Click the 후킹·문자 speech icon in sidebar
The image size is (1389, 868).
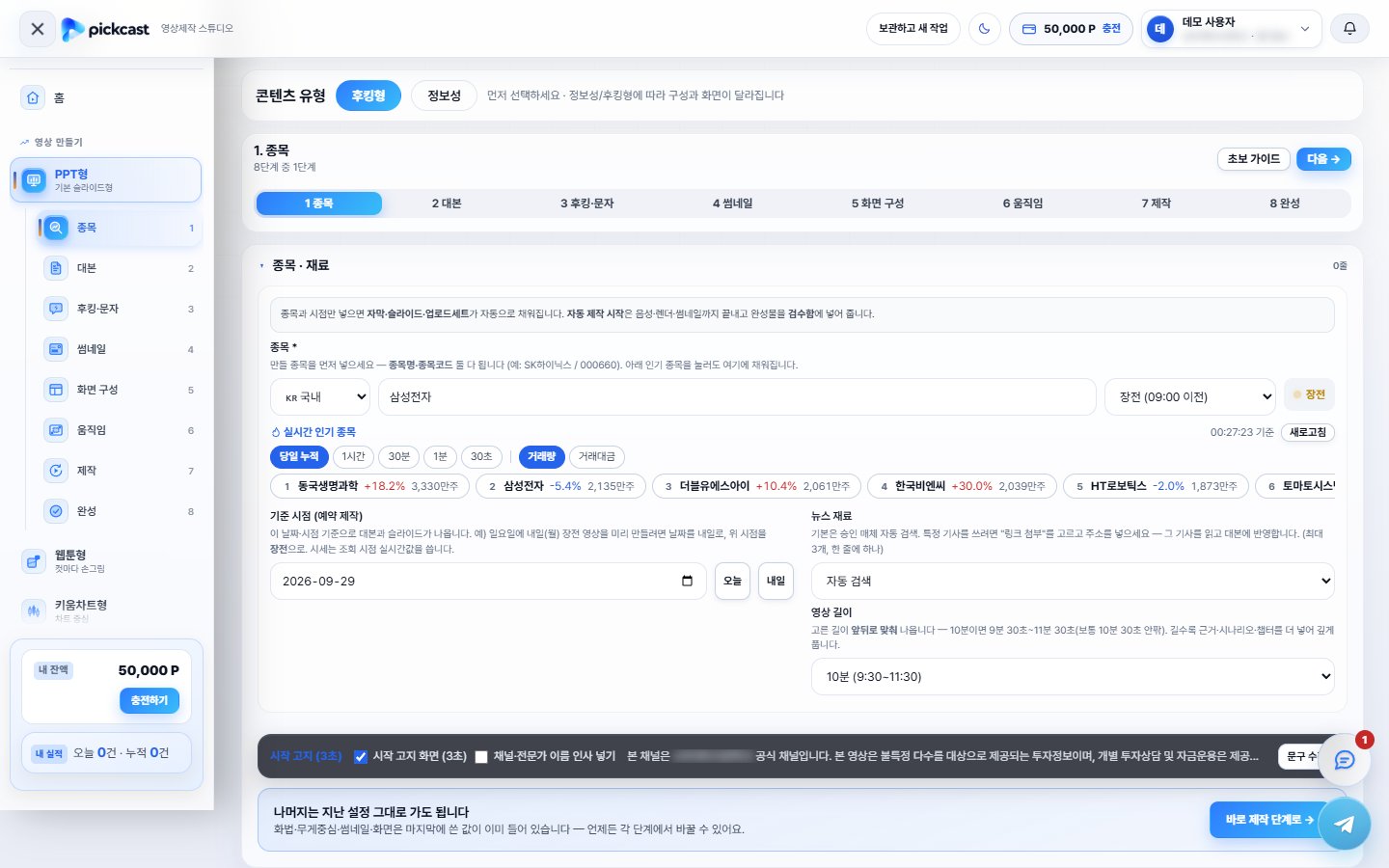[56, 309]
